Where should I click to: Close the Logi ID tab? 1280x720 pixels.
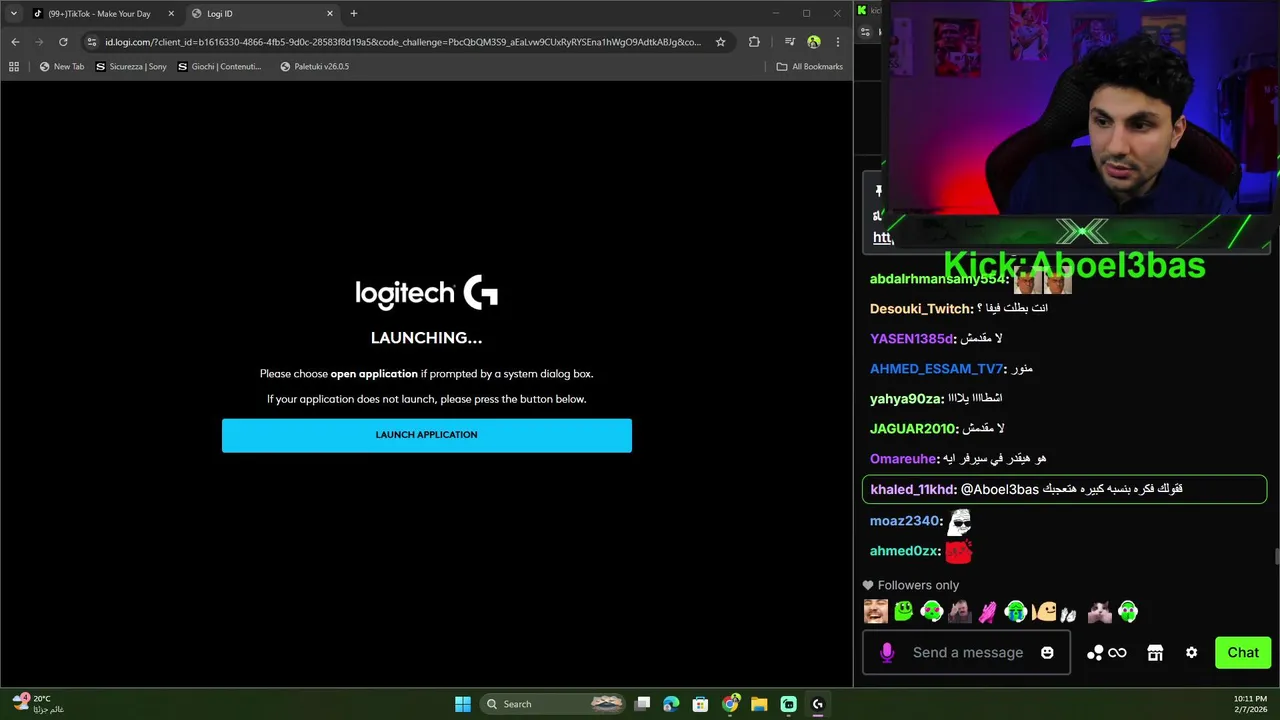330,14
